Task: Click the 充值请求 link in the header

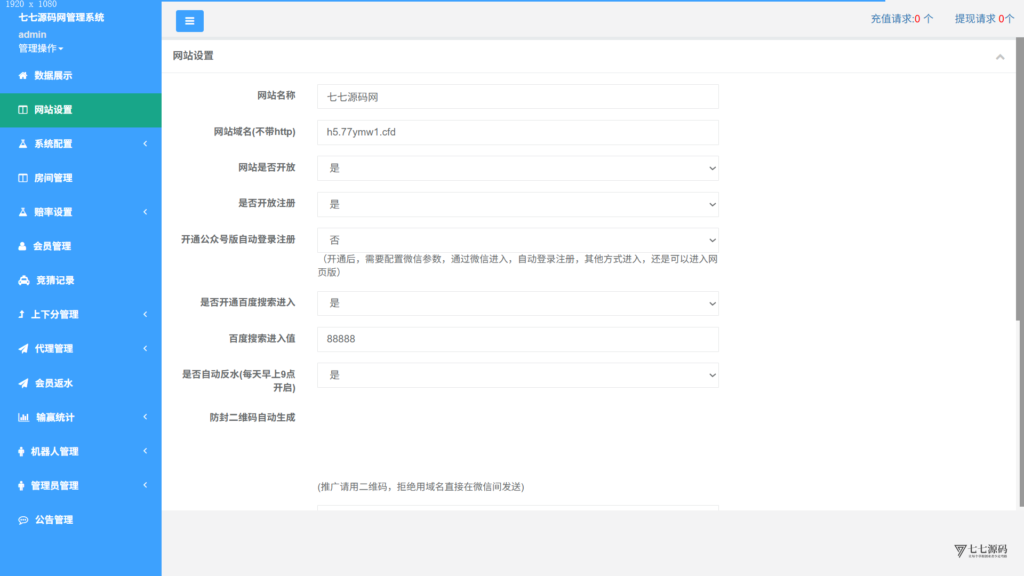Action: [902, 19]
